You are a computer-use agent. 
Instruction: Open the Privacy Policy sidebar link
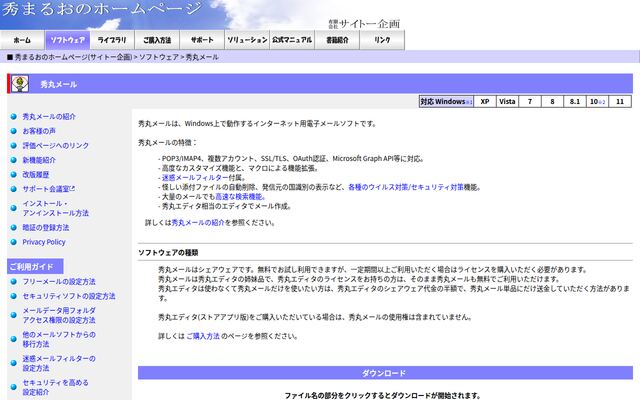(44, 242)
